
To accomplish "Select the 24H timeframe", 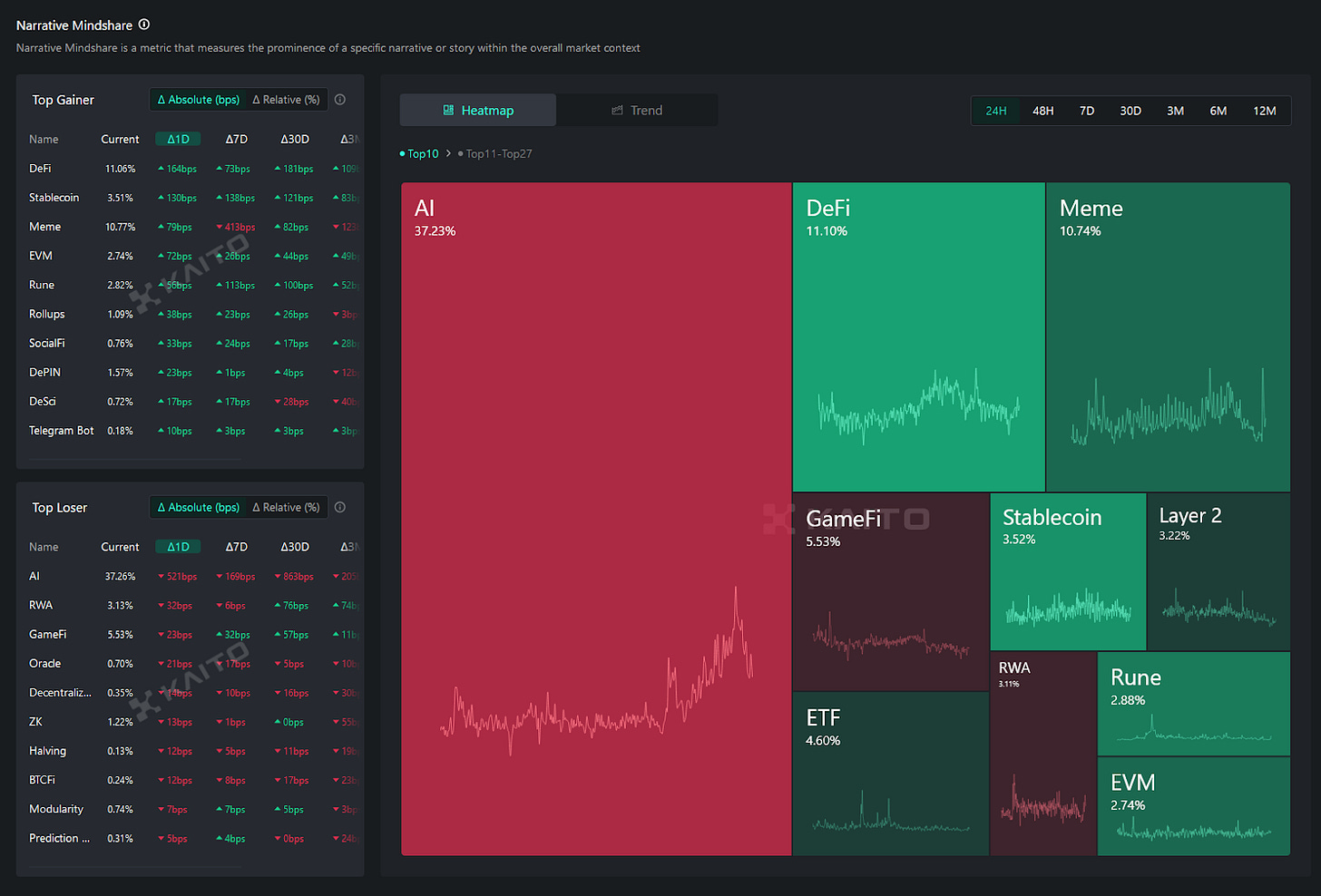I will click(996, 111).
